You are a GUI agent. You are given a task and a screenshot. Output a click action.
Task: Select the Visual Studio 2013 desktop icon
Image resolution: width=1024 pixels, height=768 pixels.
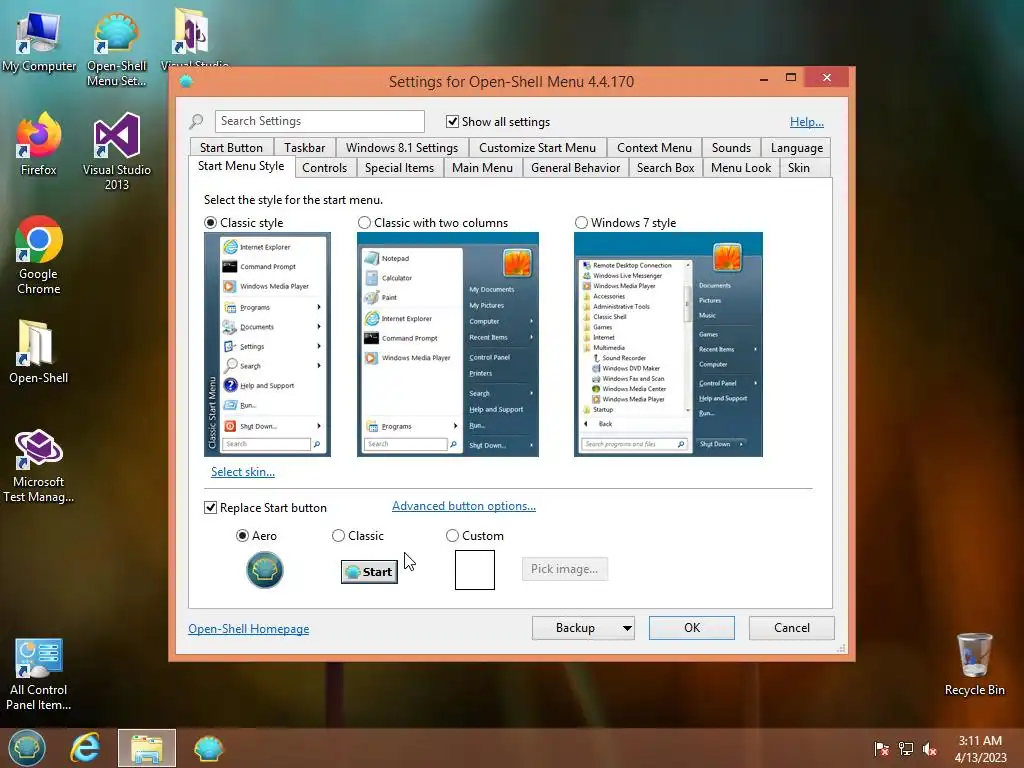click(x=117, y=152)
